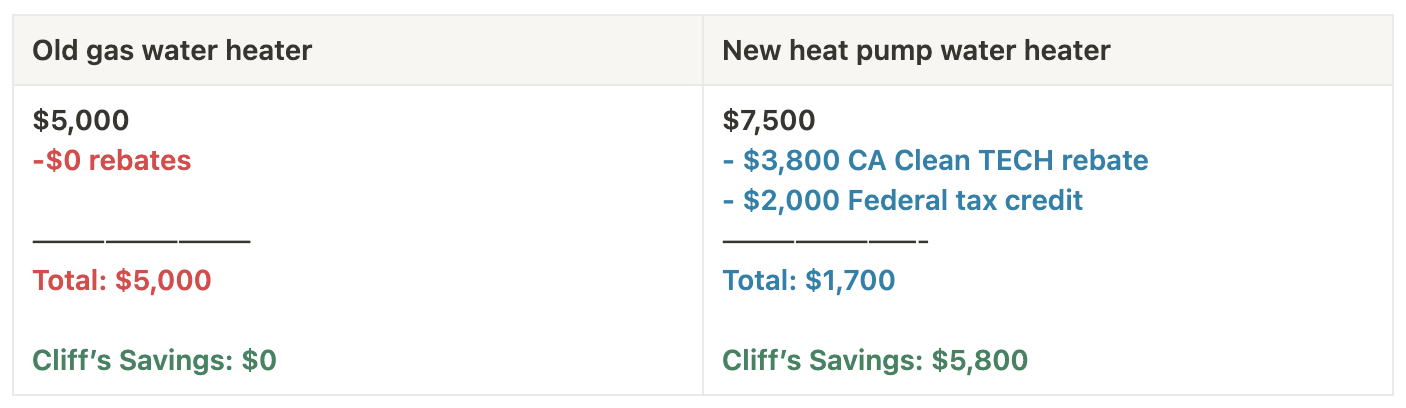Image resolution: width=1406 pixels, height=408 pixels.
Task: Click the '$2,000 Federal tax credit' line
Action: pyautogui.click(x=903, y=200)
